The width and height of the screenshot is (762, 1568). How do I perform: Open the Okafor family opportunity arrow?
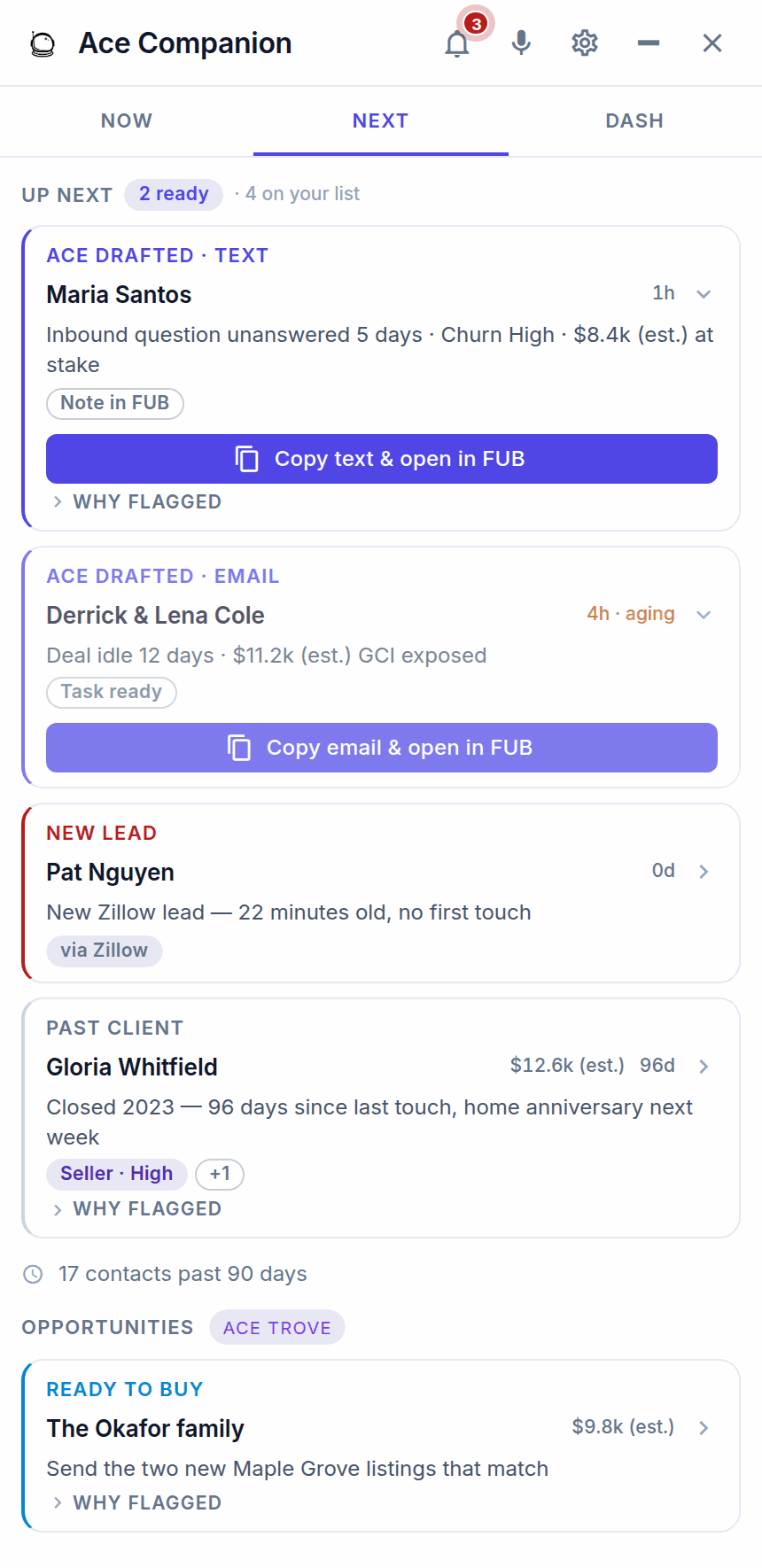[704, 1428]
